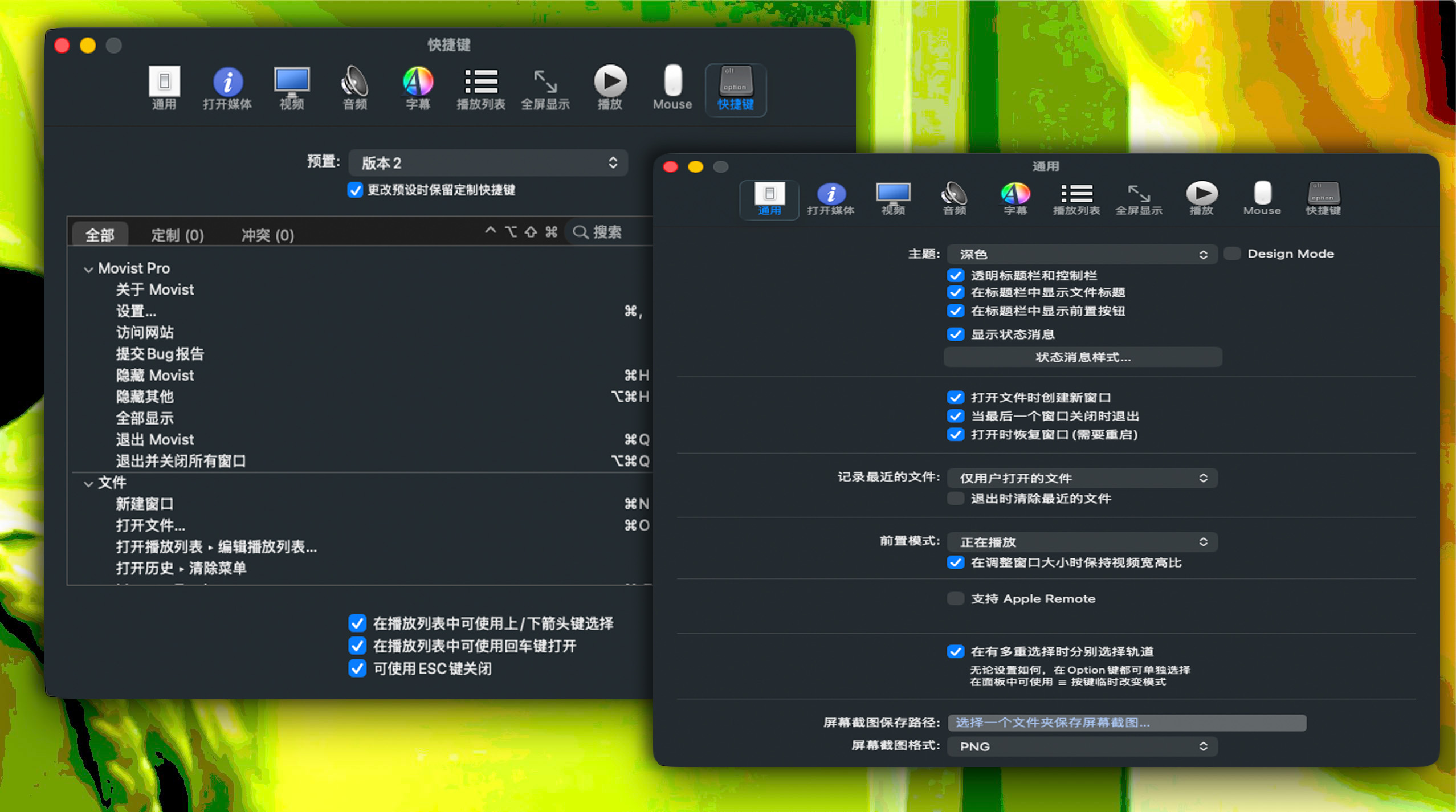Uncheck 可使用 ESC 键关闭 option
Screen dimensions: 1456x812
357,668
